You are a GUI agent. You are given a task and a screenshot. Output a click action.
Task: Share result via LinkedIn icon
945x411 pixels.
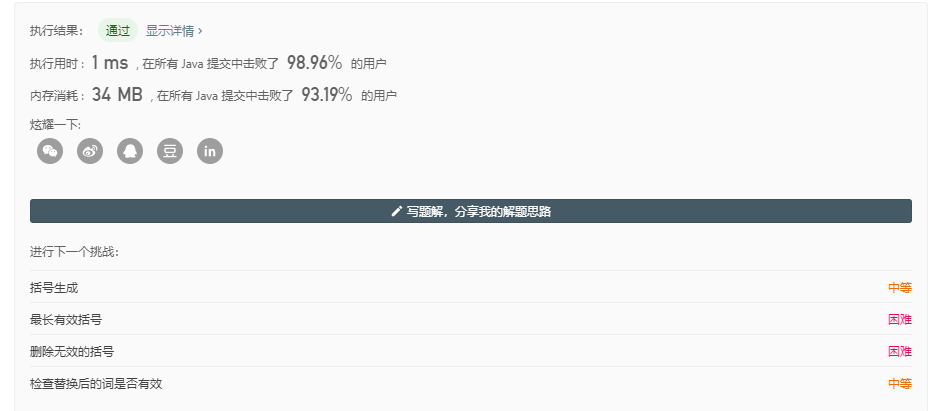point(210,151)
